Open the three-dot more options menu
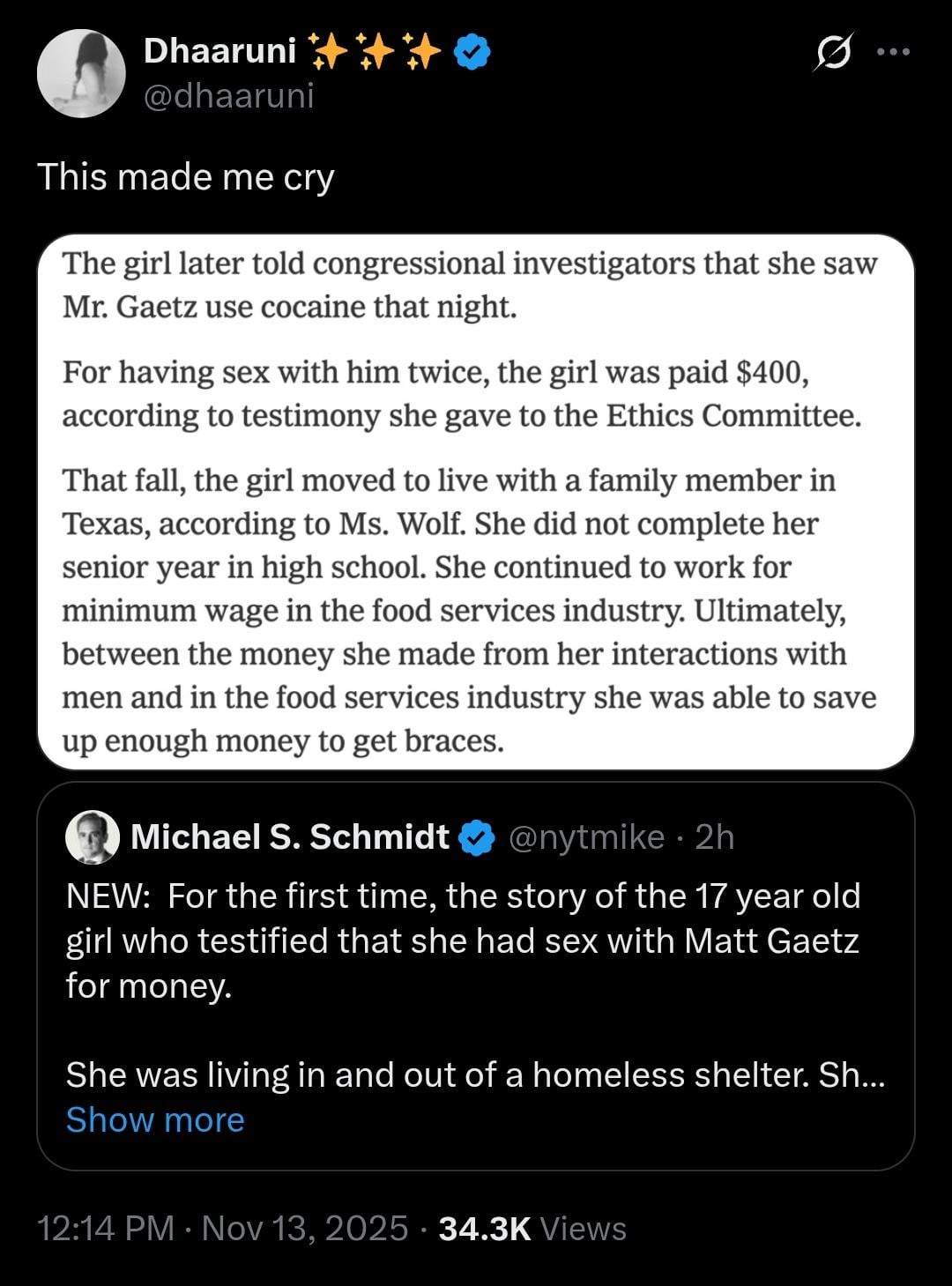 [x=894, y=52]
